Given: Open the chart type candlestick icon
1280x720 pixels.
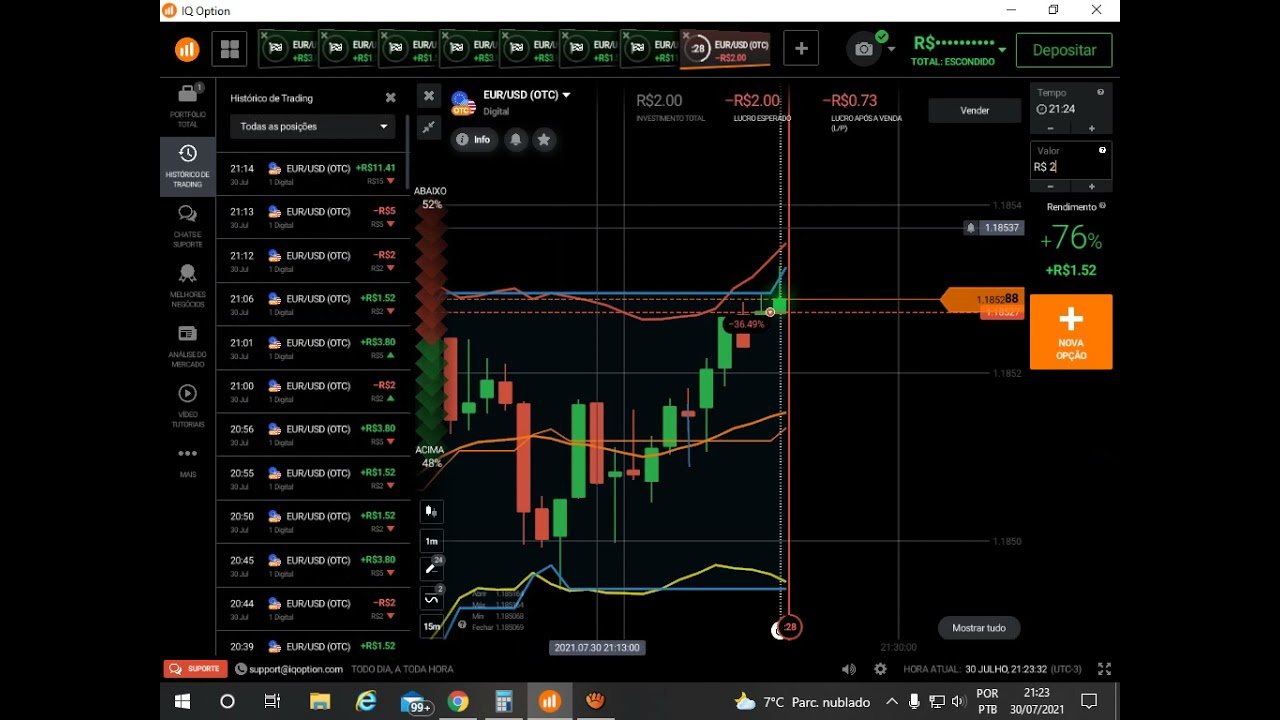Looking at the screenshot, I should tap(431, 511).
